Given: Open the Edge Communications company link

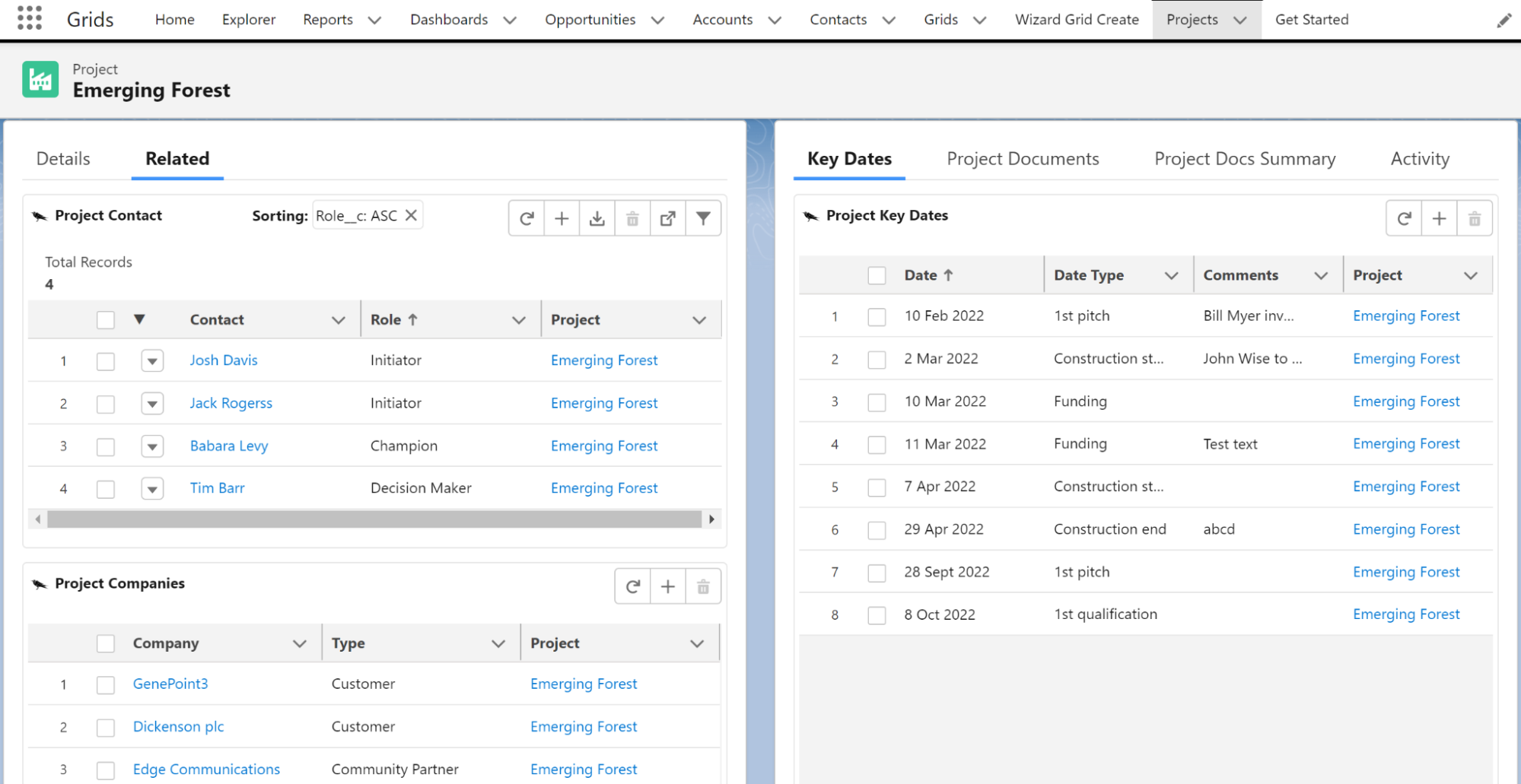Looking at the screenshot, I should pos(206,769).
